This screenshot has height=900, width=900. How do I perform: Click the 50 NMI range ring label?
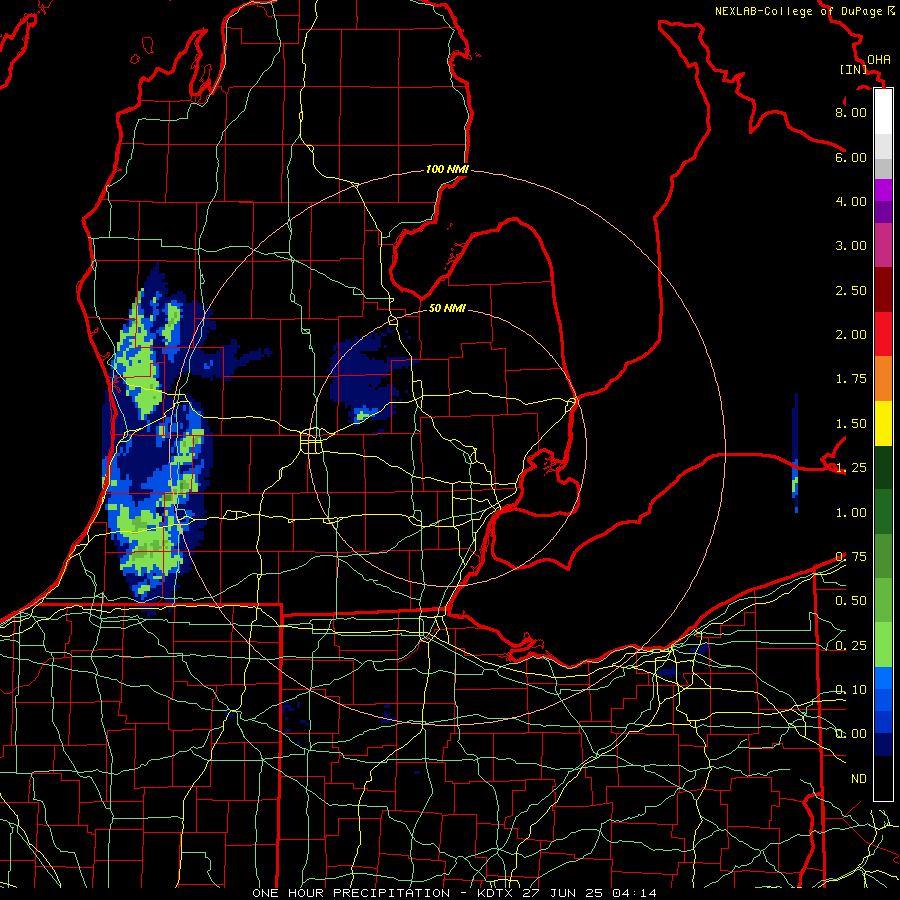(447, 308)
